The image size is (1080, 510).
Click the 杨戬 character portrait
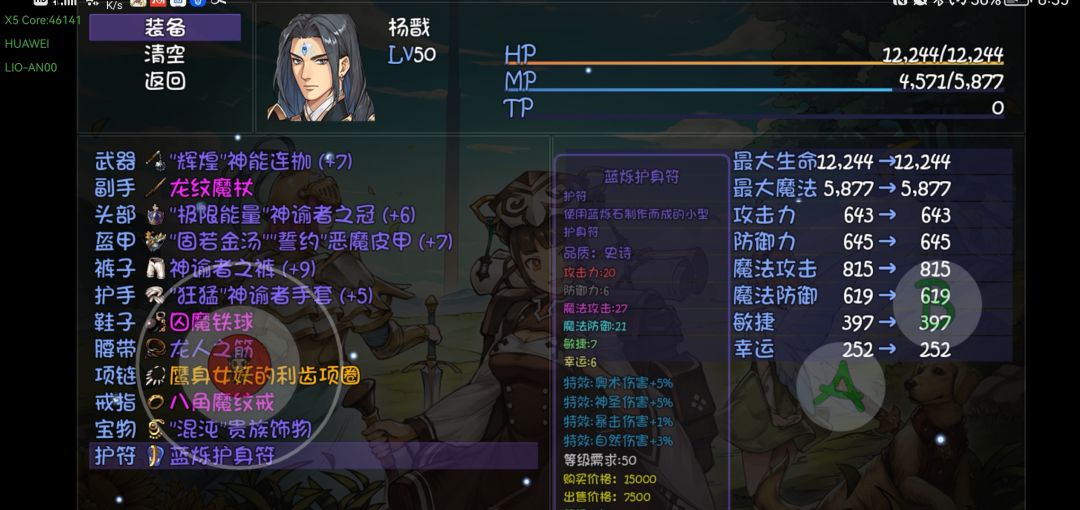point(321,68)
